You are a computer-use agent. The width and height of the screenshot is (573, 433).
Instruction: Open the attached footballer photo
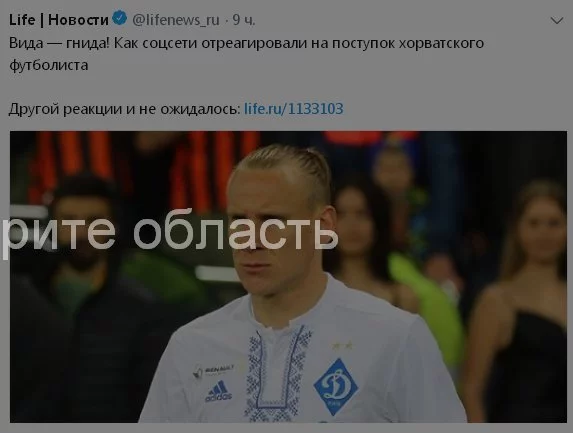(x=288, y=277)
